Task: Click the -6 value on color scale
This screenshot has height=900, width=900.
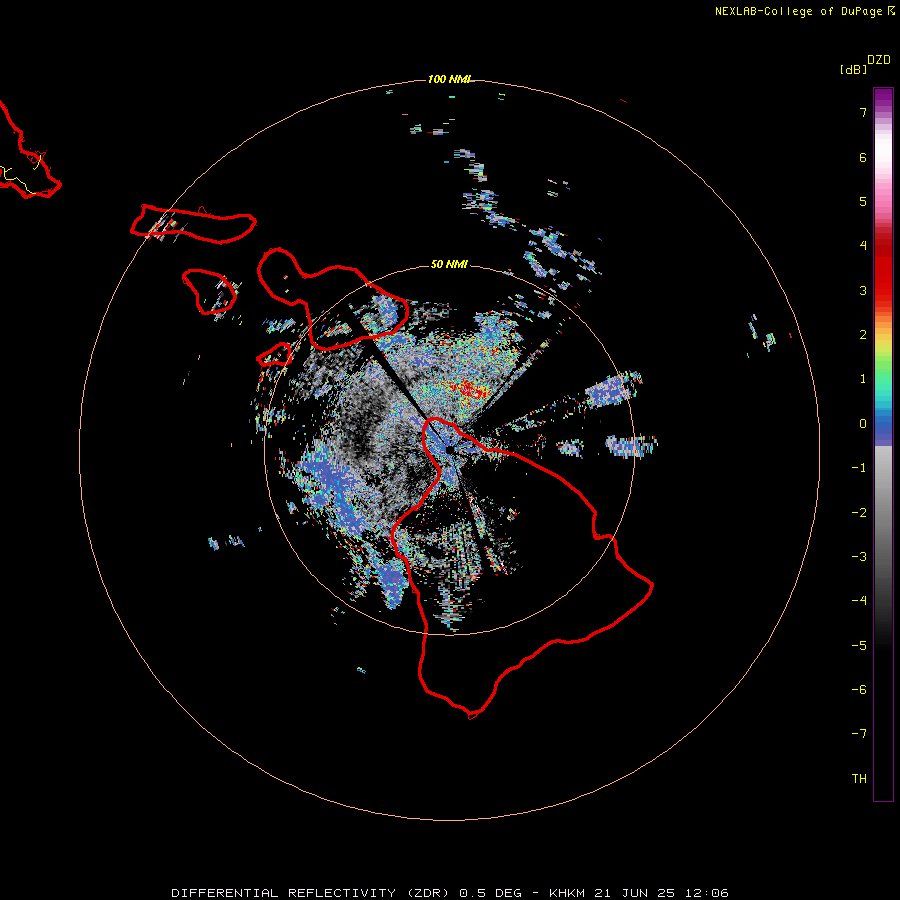Action: 859,690
